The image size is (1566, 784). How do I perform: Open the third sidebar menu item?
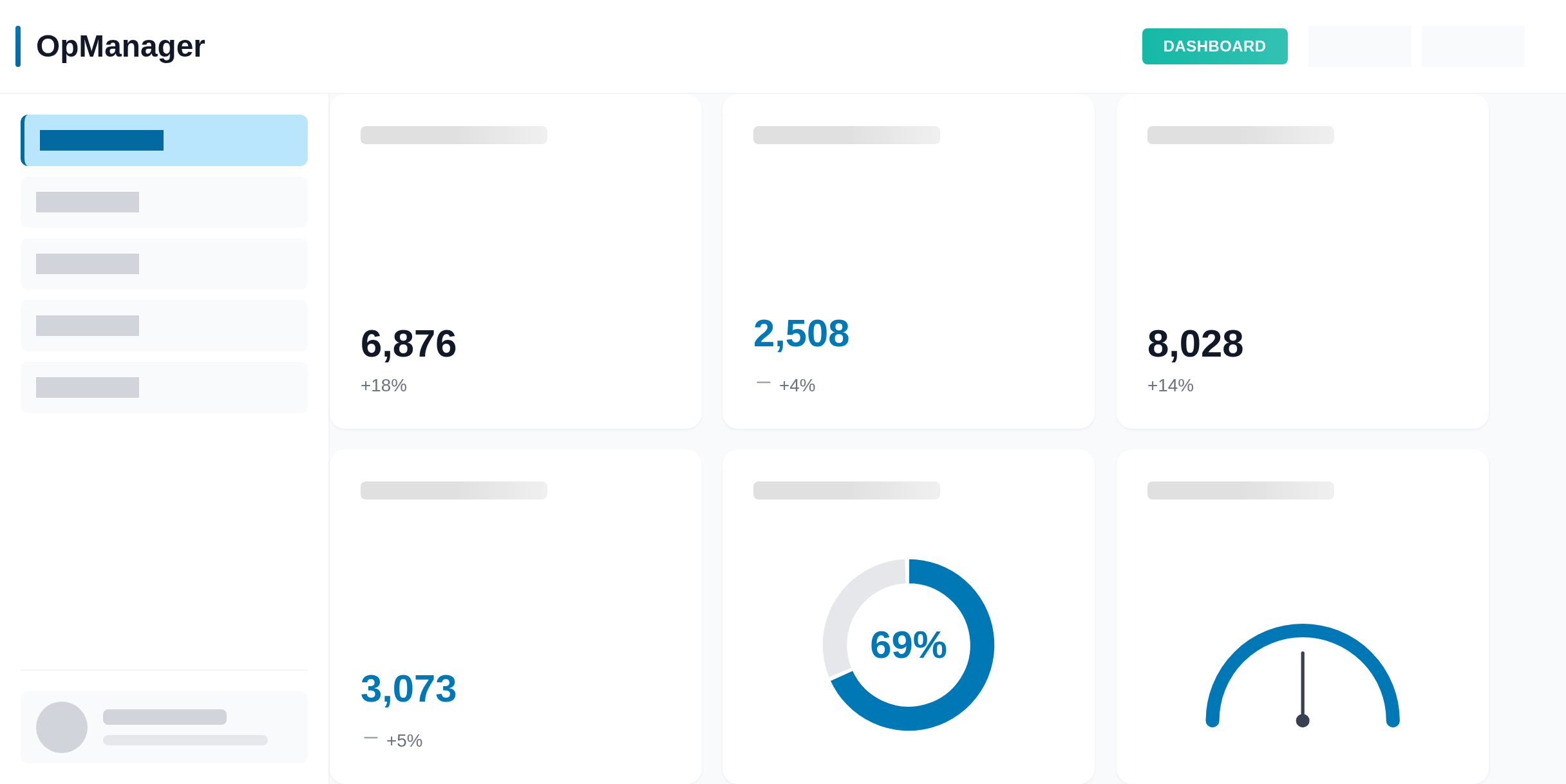[x=164, y=264]
